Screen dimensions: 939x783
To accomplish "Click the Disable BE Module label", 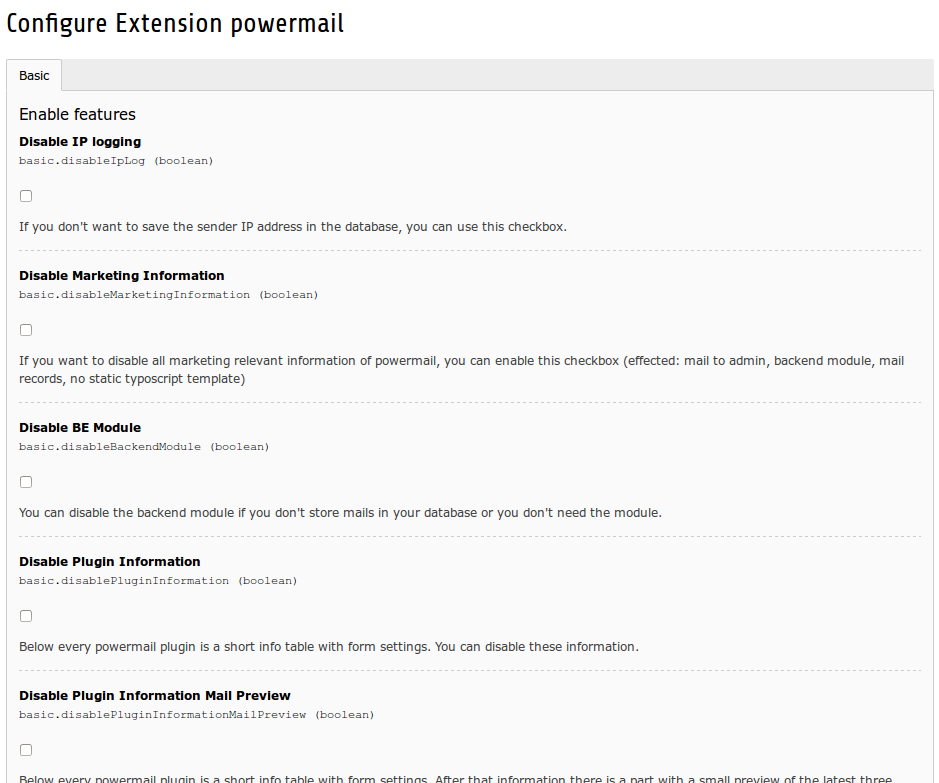I will click(80, 428).
